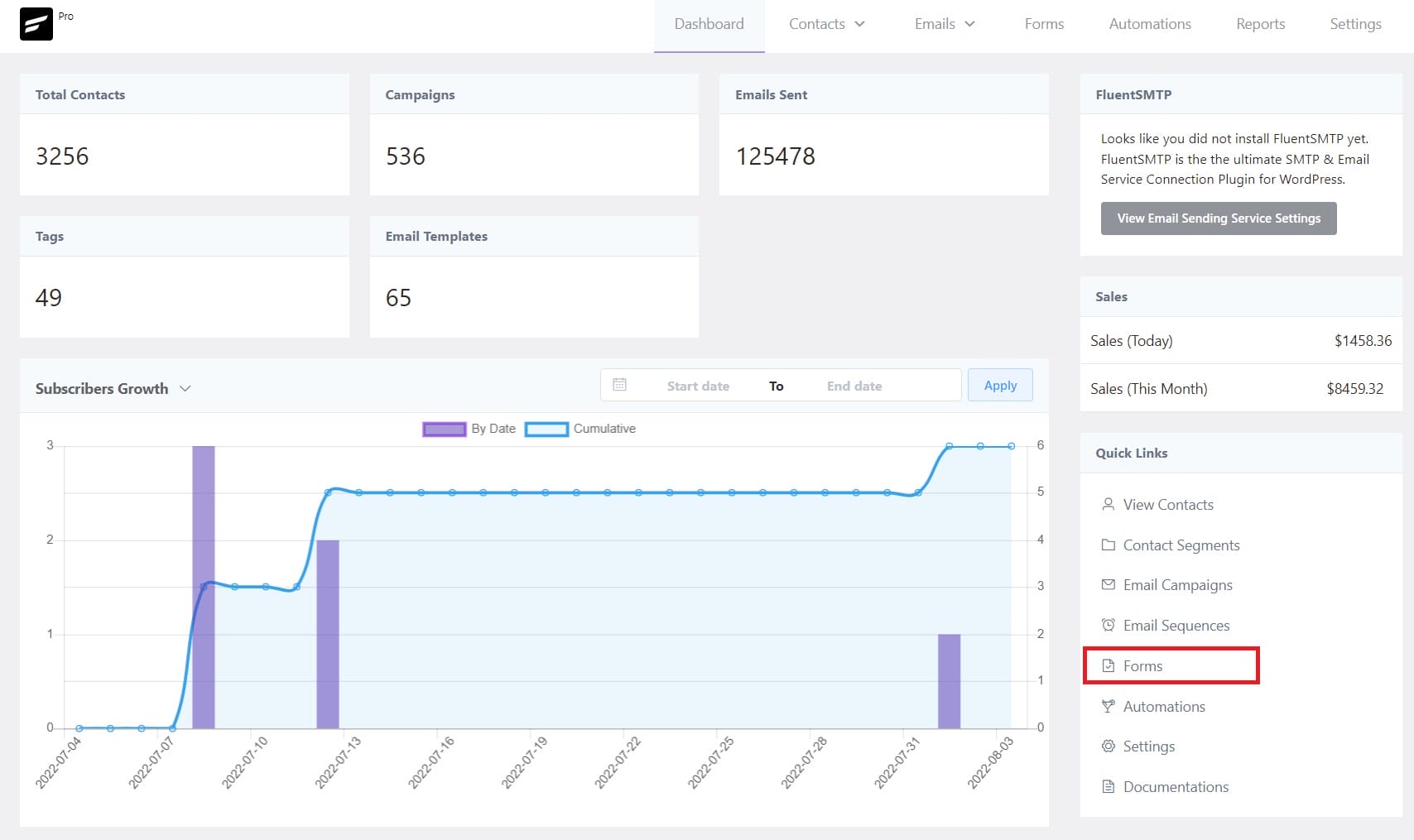
Task: Click the FluentCRM logo icon
Action: tap(36, 24)
